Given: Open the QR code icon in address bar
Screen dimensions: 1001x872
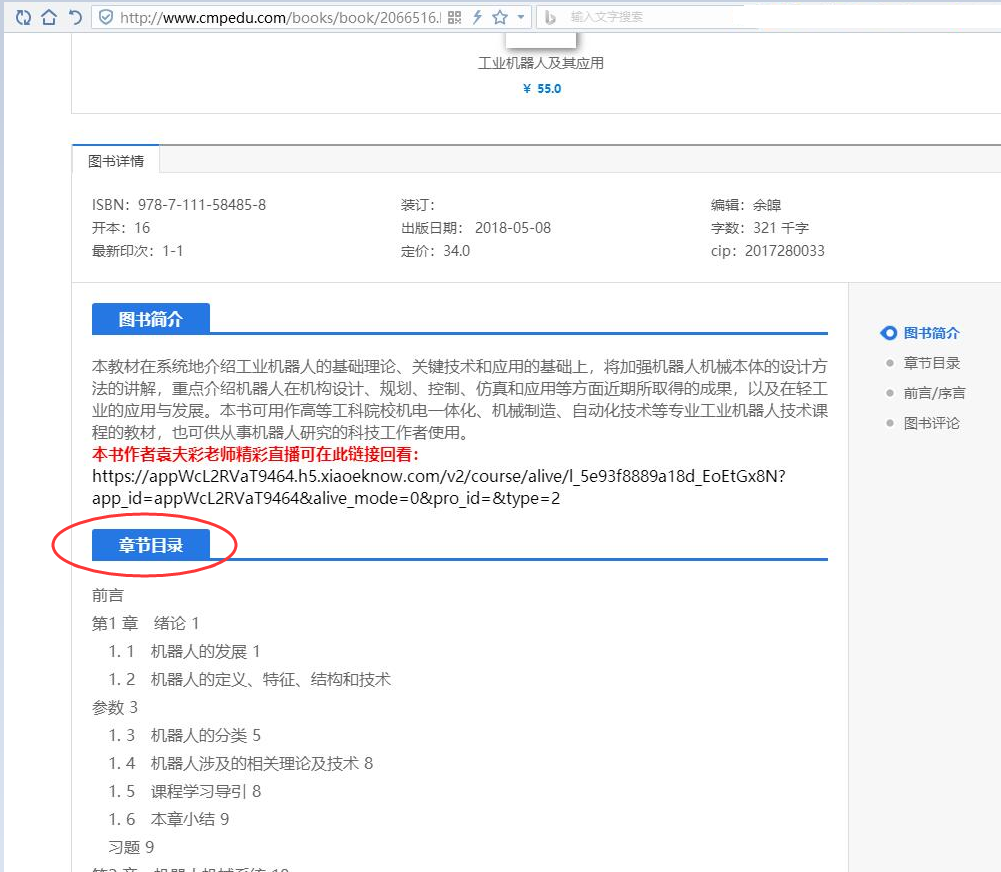Looking at the screenshot, I should [x=455, y=17].
